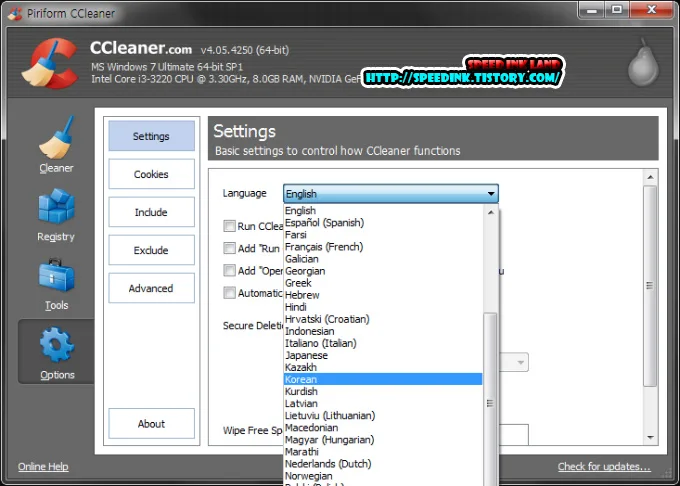Switch to the Cookies tab
Image resolution: width=680 pixels, height=486 pixels.
151,174
